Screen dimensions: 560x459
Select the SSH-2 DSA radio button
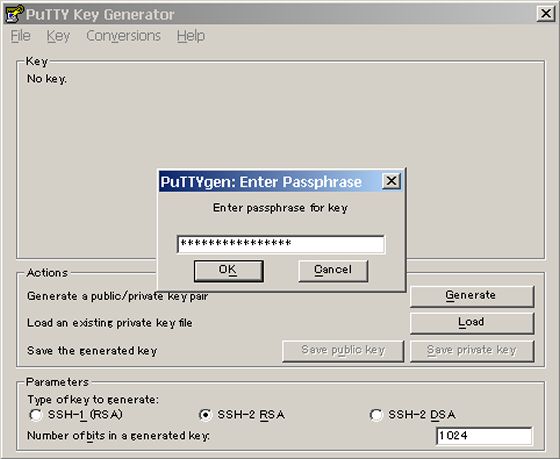point(376,415)
